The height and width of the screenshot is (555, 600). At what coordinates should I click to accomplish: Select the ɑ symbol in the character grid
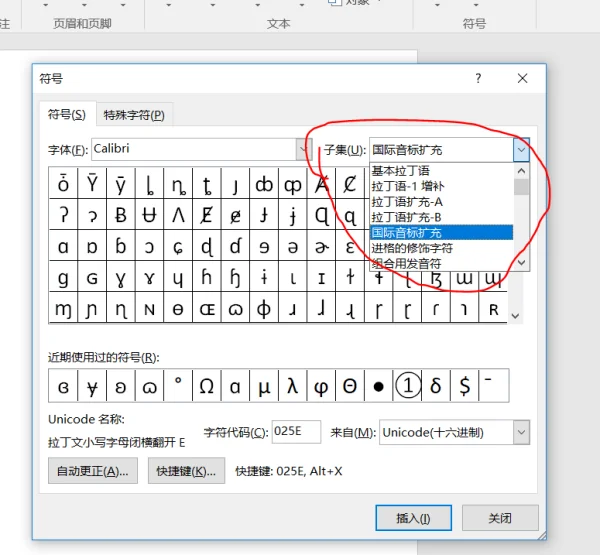click(x=63, y=246)
